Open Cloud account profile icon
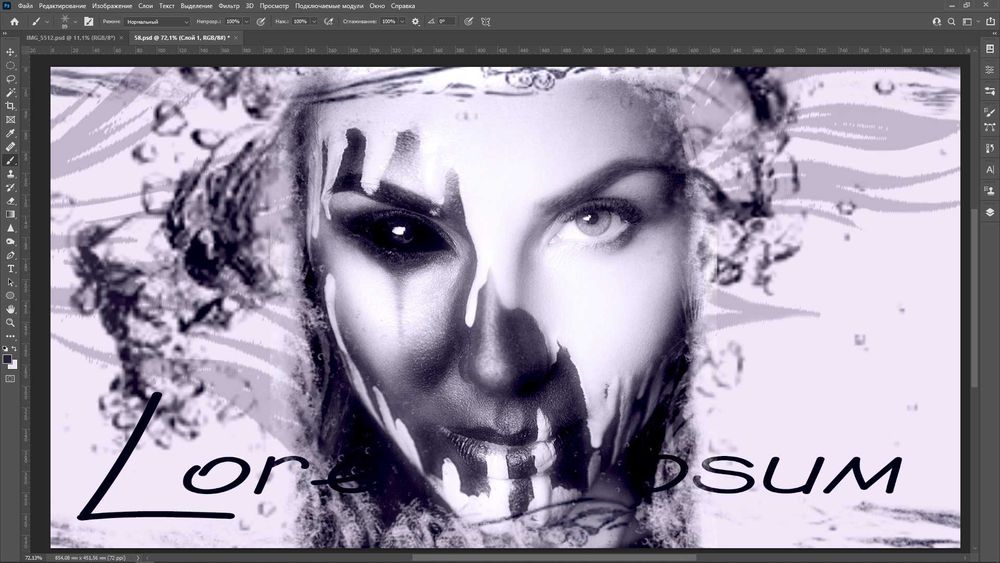Image resolution: width=1000 pixels, height=563 pixels. tap(936, 22)
